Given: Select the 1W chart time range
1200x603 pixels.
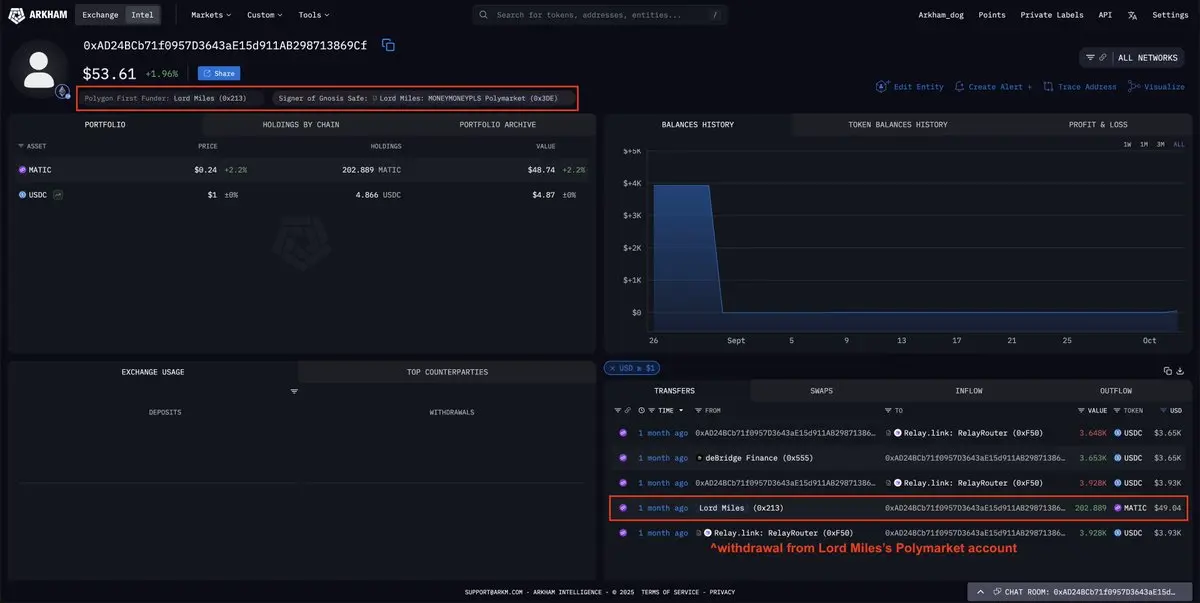Looking at the screenshot, I should click(x=1127, y=145).
